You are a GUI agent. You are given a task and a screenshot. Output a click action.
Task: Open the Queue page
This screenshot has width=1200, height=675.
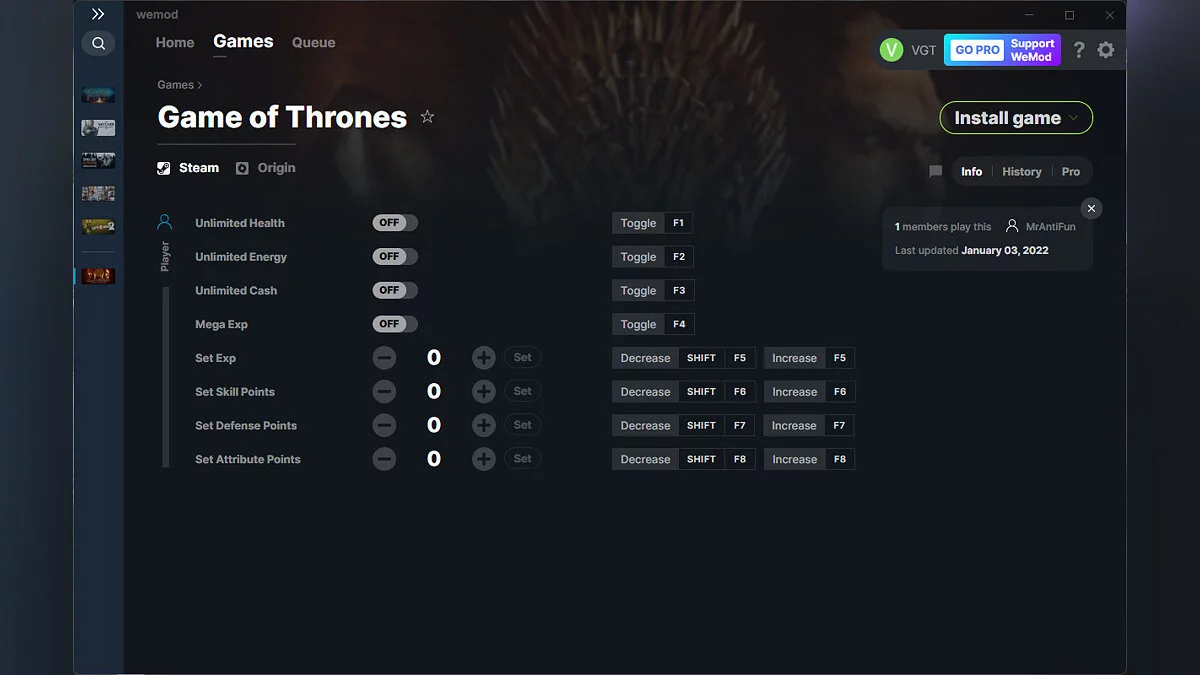(313, 42)
